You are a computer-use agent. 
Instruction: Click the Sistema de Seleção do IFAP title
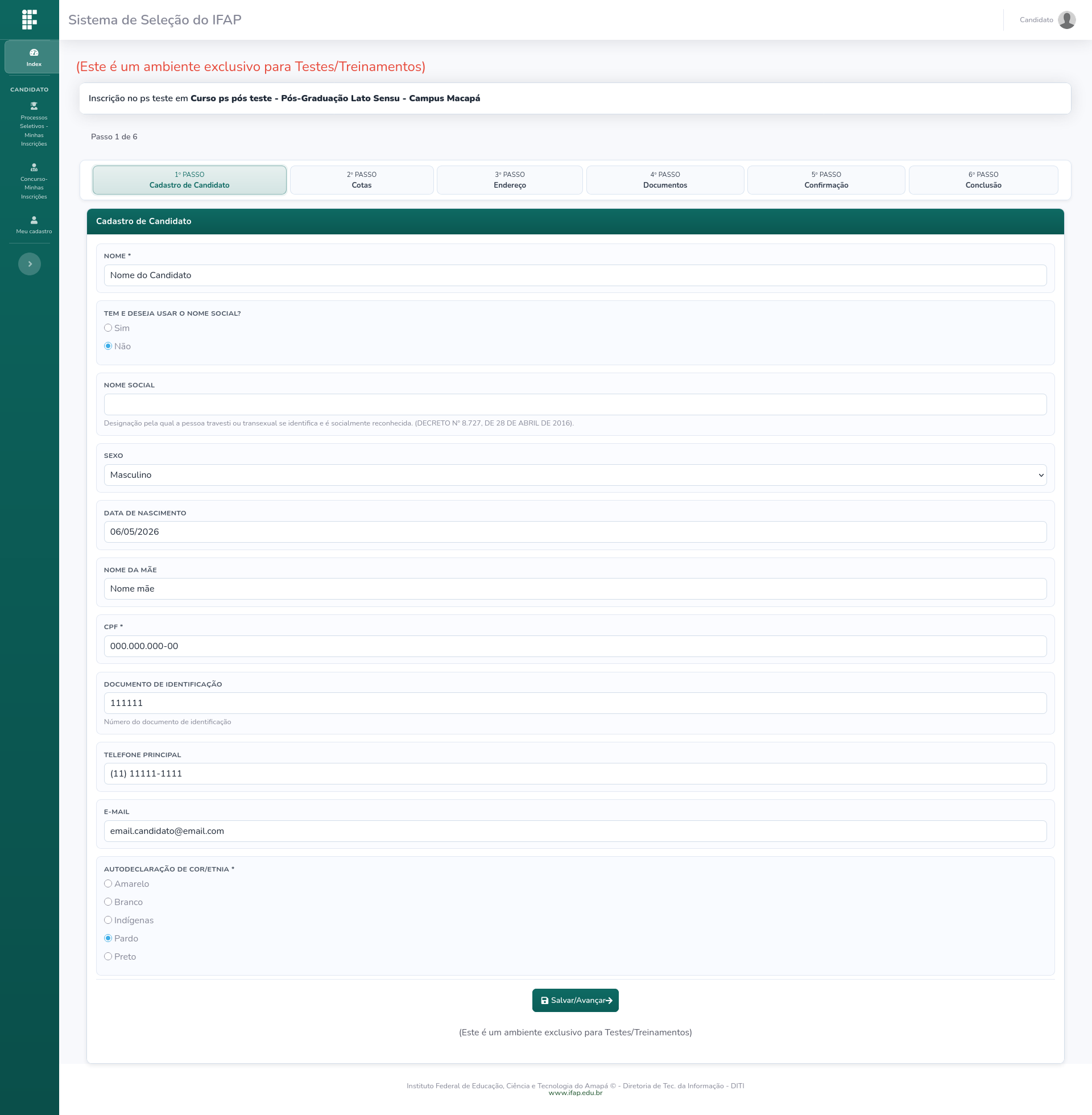[x=155, y=19]
